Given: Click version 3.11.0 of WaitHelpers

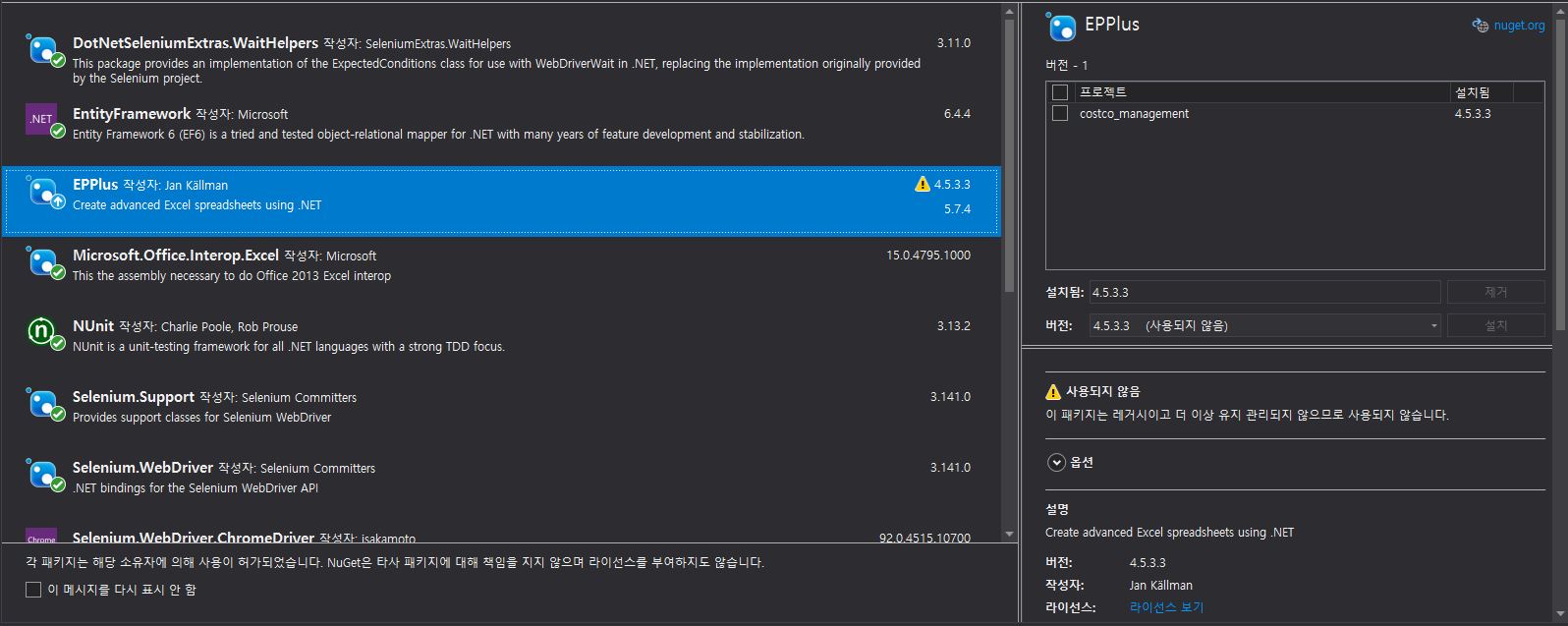Looking at the screenshot, I should [x=953, y=43].
